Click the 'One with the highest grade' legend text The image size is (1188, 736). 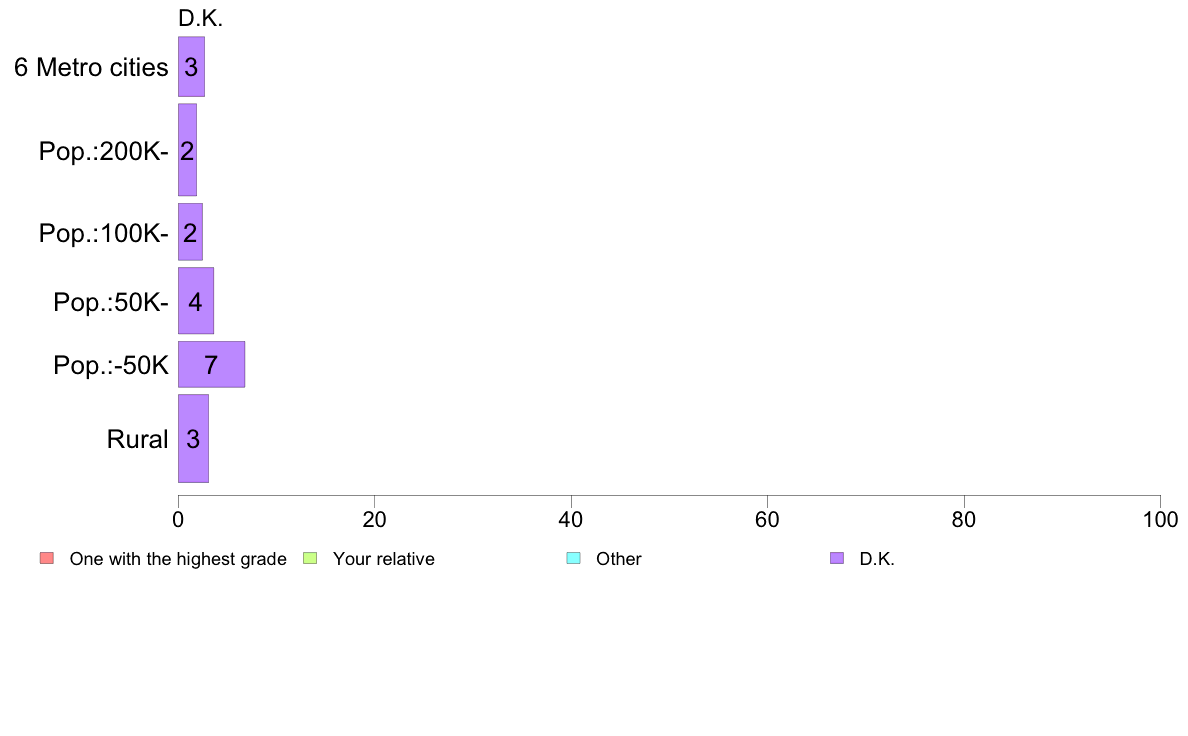tap(178, 559)
